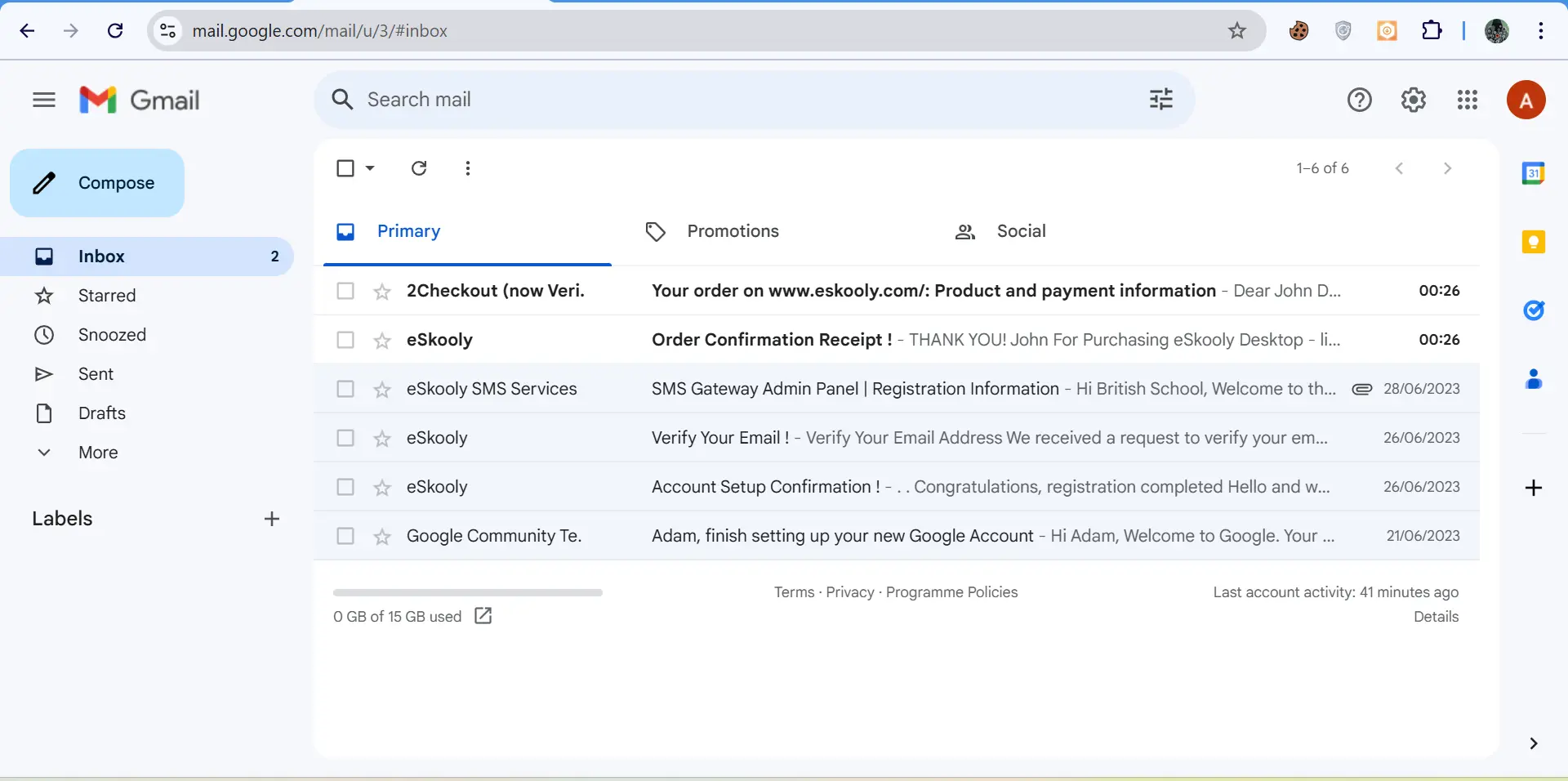Open the Drafts folder

147,413
